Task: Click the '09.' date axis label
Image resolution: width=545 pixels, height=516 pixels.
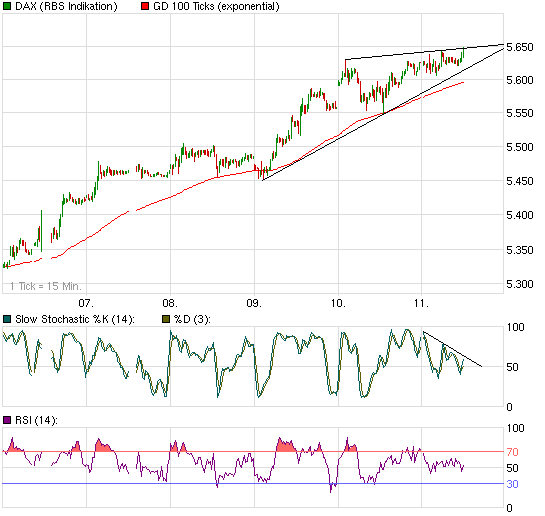Action: [254, 303]
